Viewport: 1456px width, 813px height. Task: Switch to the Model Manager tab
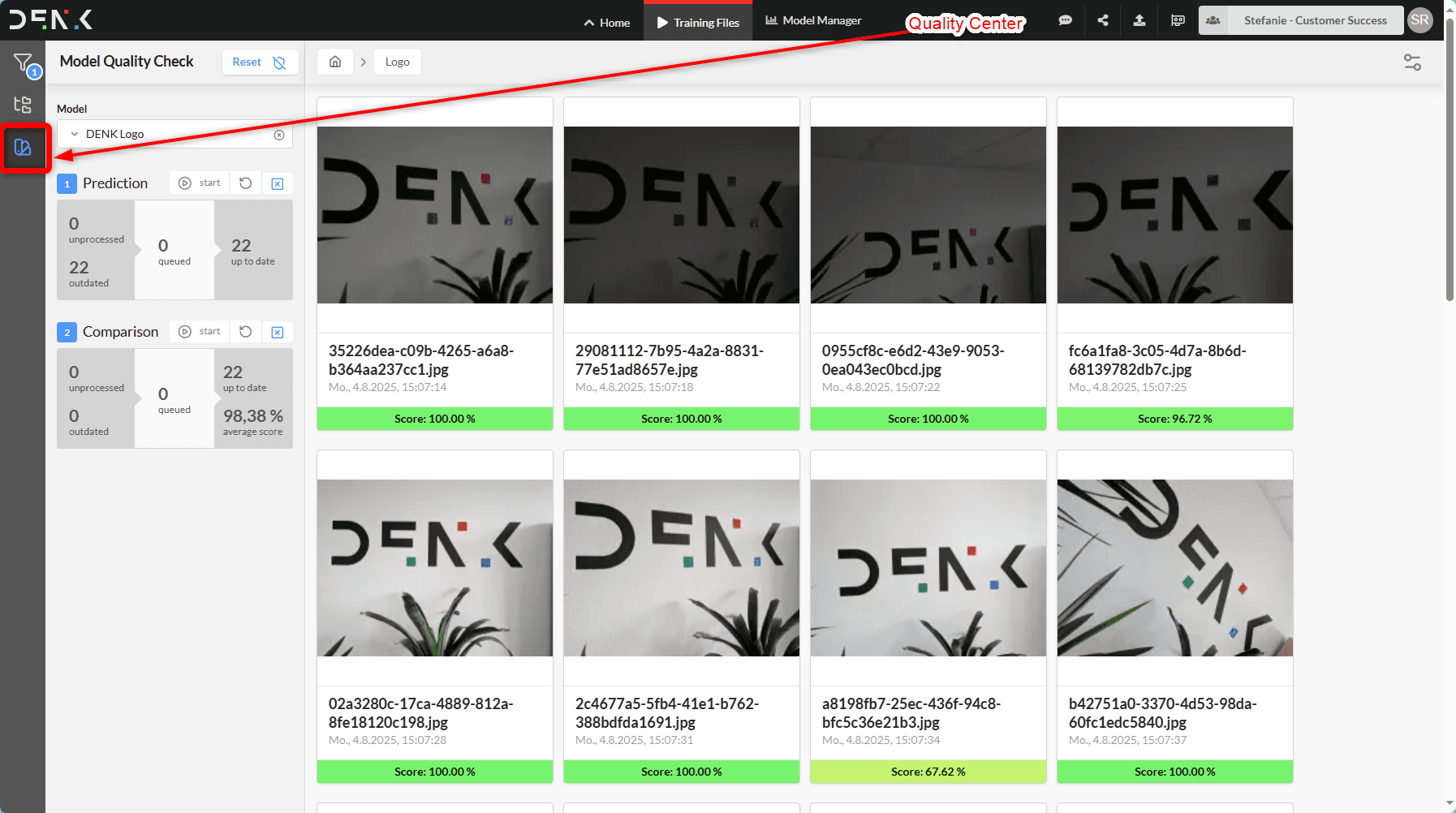(x=812, y=20)
